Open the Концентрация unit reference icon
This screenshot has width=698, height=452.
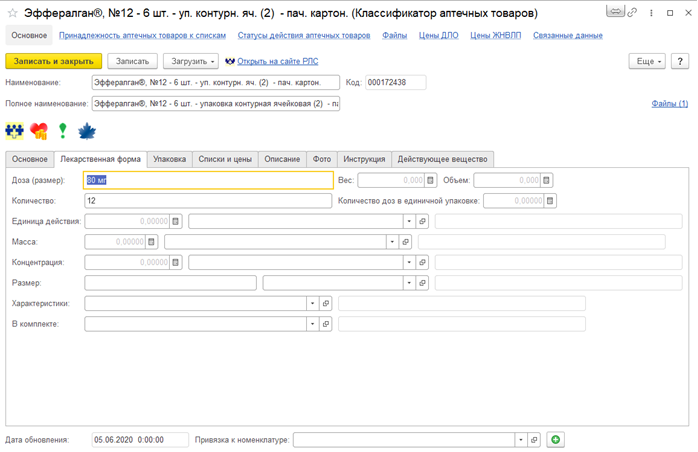pyautogui.click(x=422, y=262)
